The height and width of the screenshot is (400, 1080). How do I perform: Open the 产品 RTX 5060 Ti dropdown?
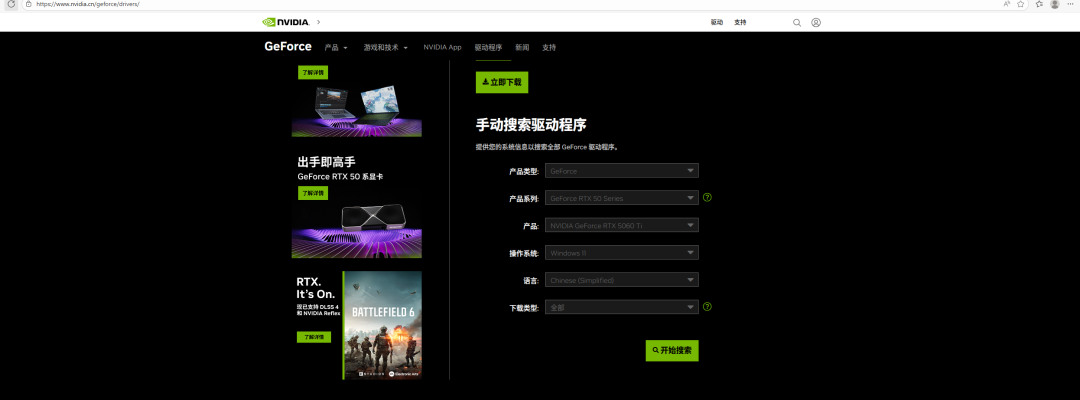pos(621,225)
